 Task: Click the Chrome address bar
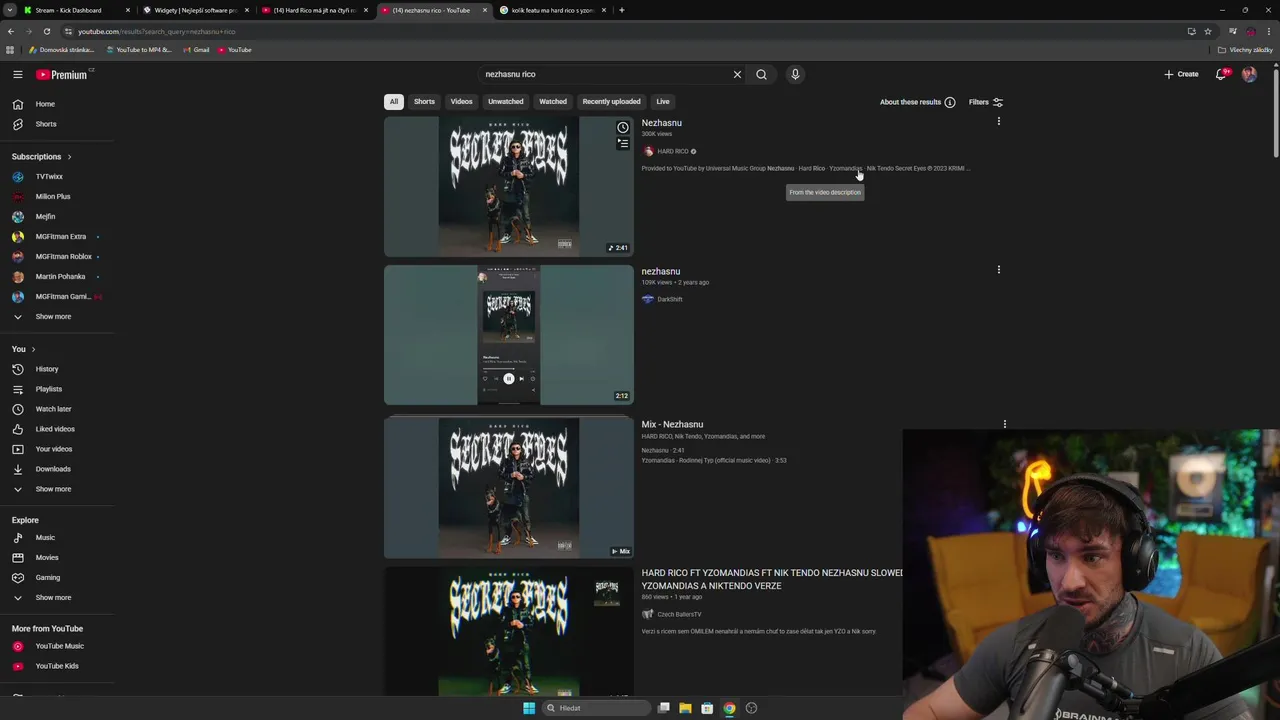click(620, 31)
